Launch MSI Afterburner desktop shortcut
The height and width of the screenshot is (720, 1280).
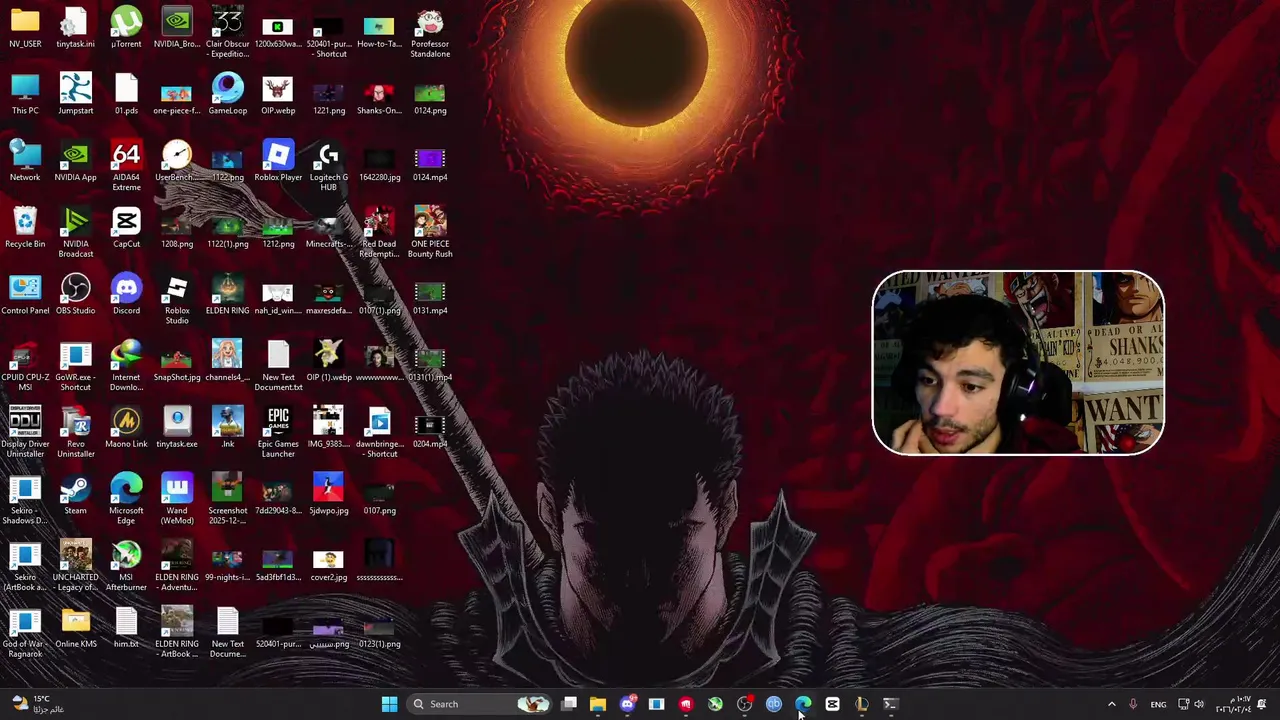[126, 565]
